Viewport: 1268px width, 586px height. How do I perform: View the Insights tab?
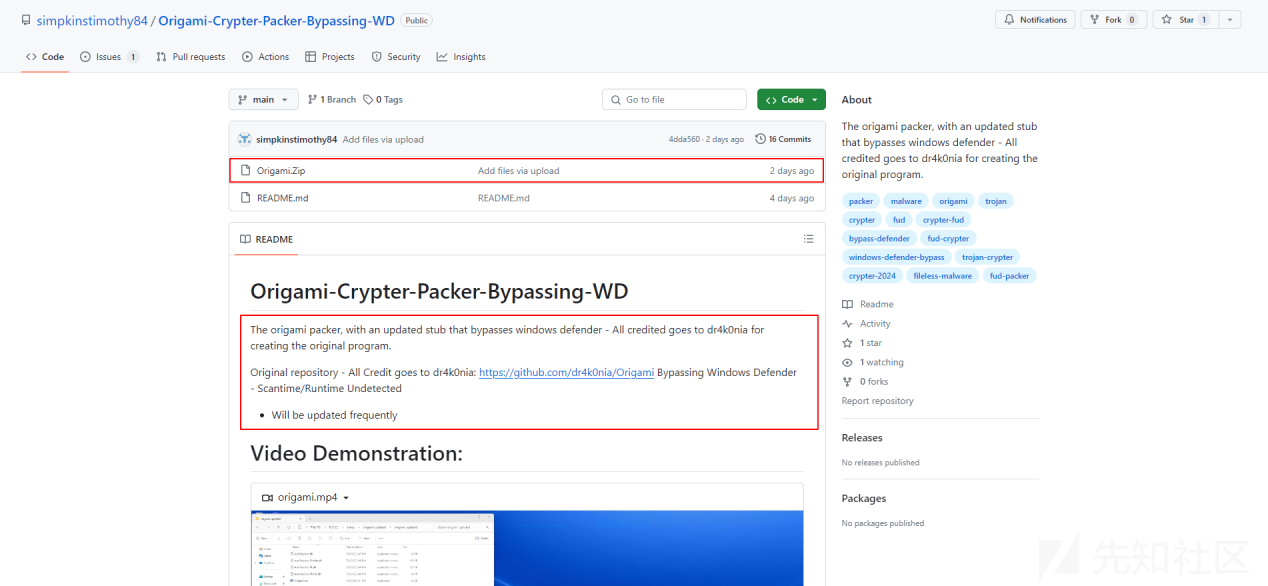tap(461, 57)
